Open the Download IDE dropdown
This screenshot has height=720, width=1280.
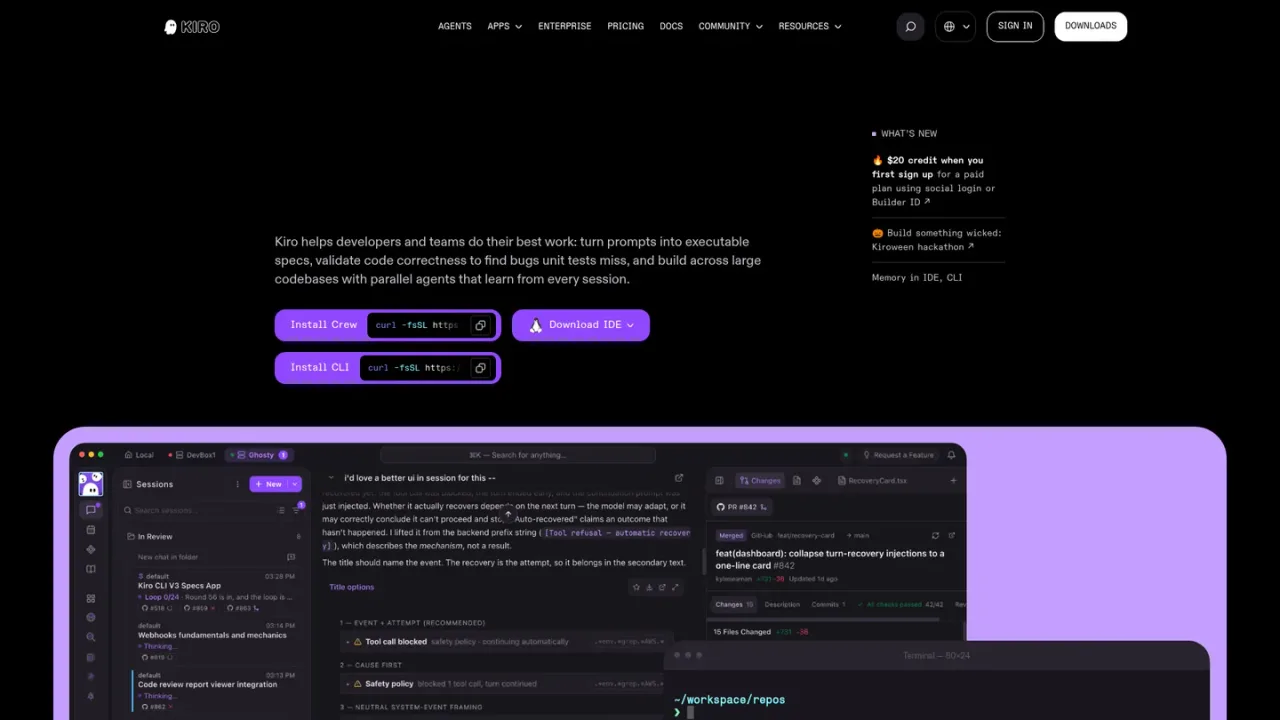(x=581, y=325)
